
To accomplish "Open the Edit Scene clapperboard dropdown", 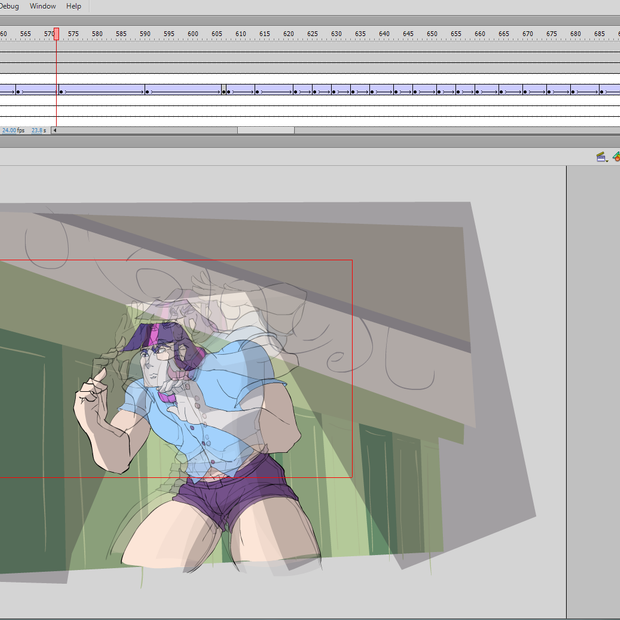I will tap(602, 157).
